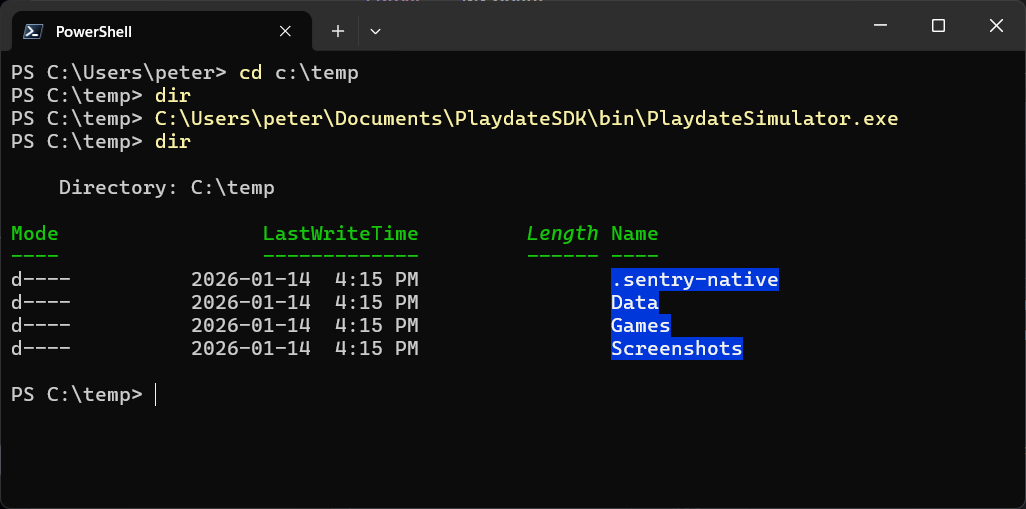This screenshot has height=509, width=1026.
Task: Click the Length column header
Action: point(562,234)
